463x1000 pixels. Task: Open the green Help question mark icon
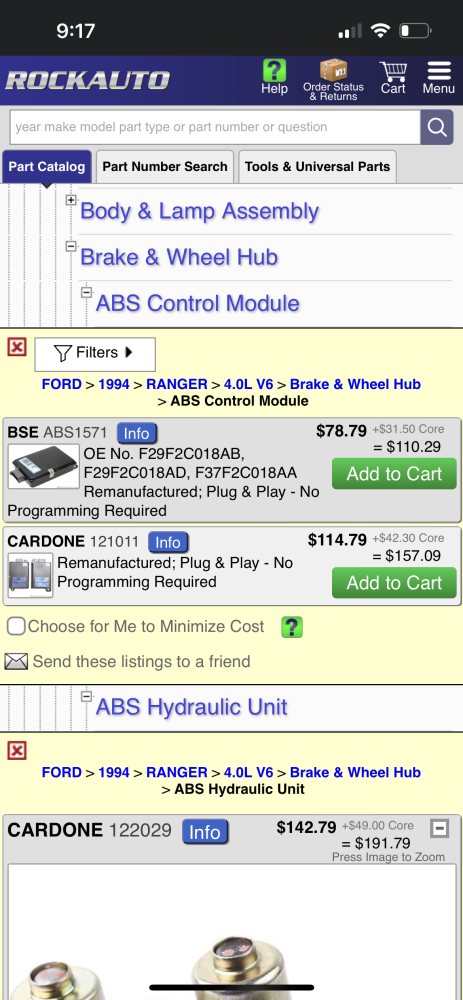click(x=274, y=70)
